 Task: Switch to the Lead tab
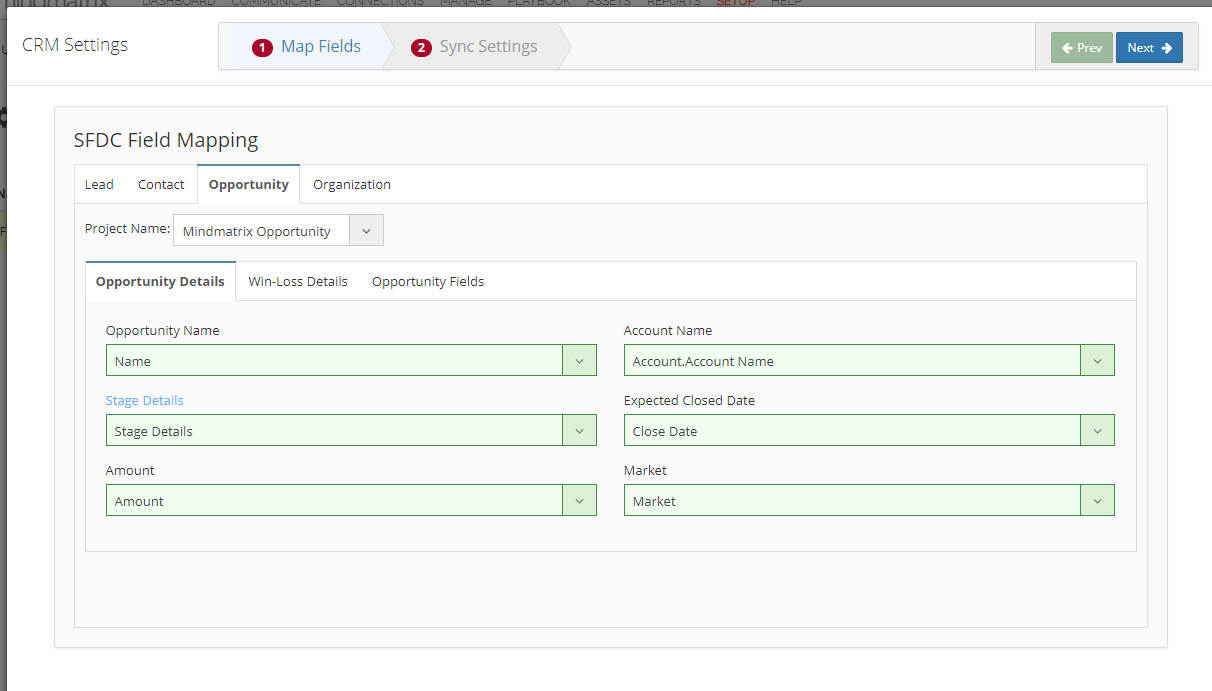pyautogui.click(x=99, y=185)
